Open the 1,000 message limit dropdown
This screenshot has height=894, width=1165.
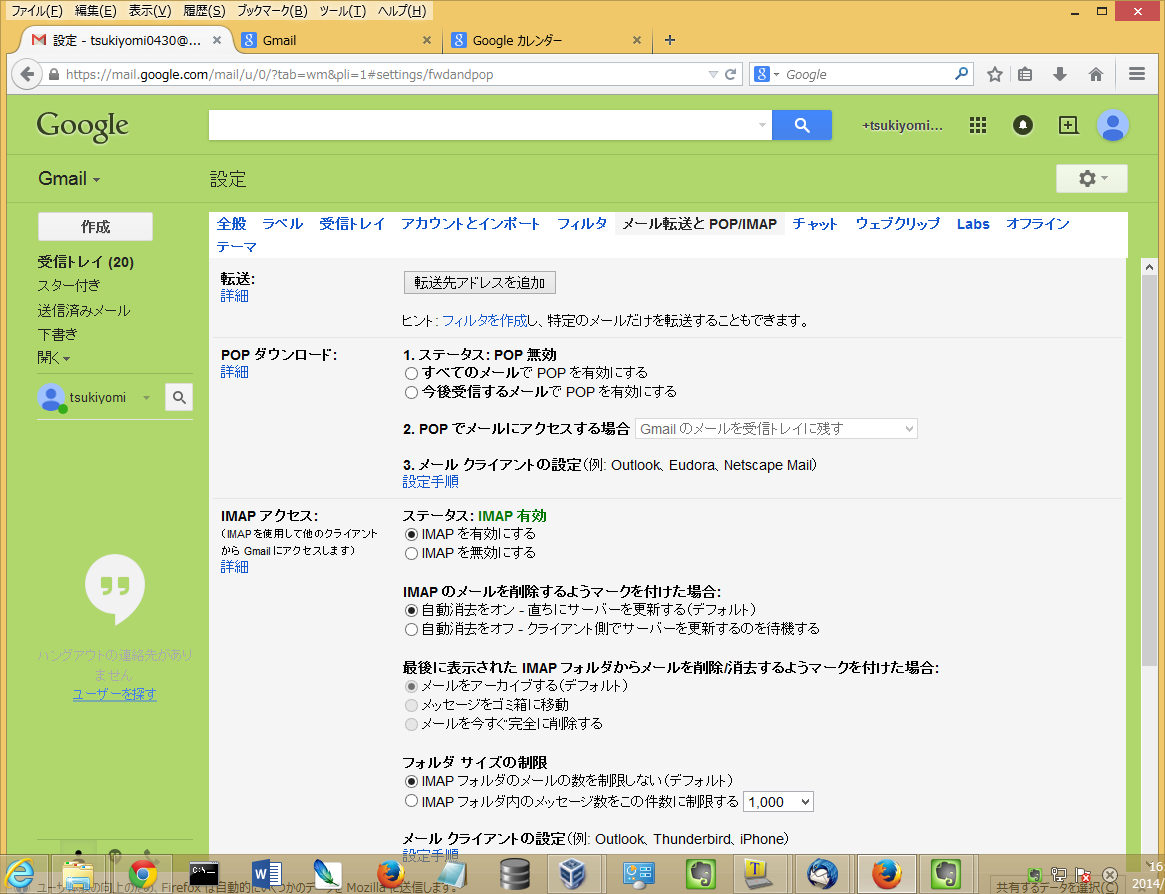point(779,802)
